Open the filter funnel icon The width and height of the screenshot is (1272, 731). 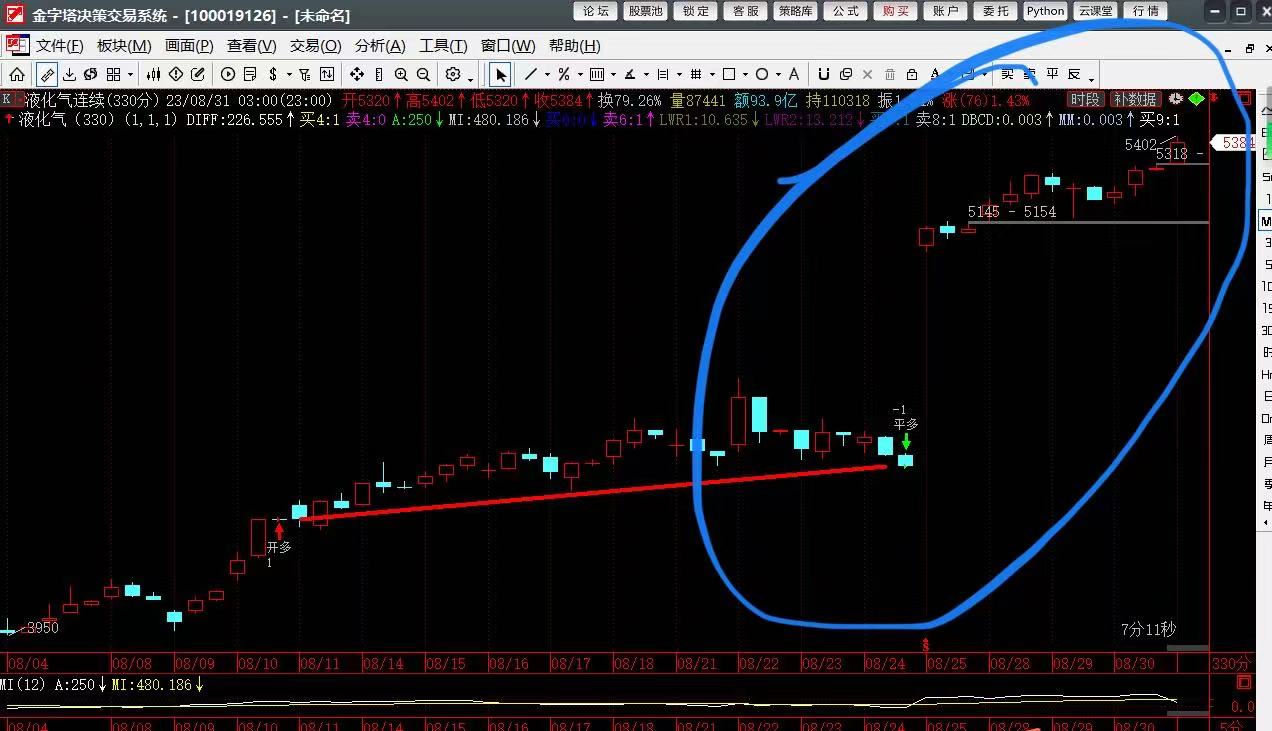(304, 74)
